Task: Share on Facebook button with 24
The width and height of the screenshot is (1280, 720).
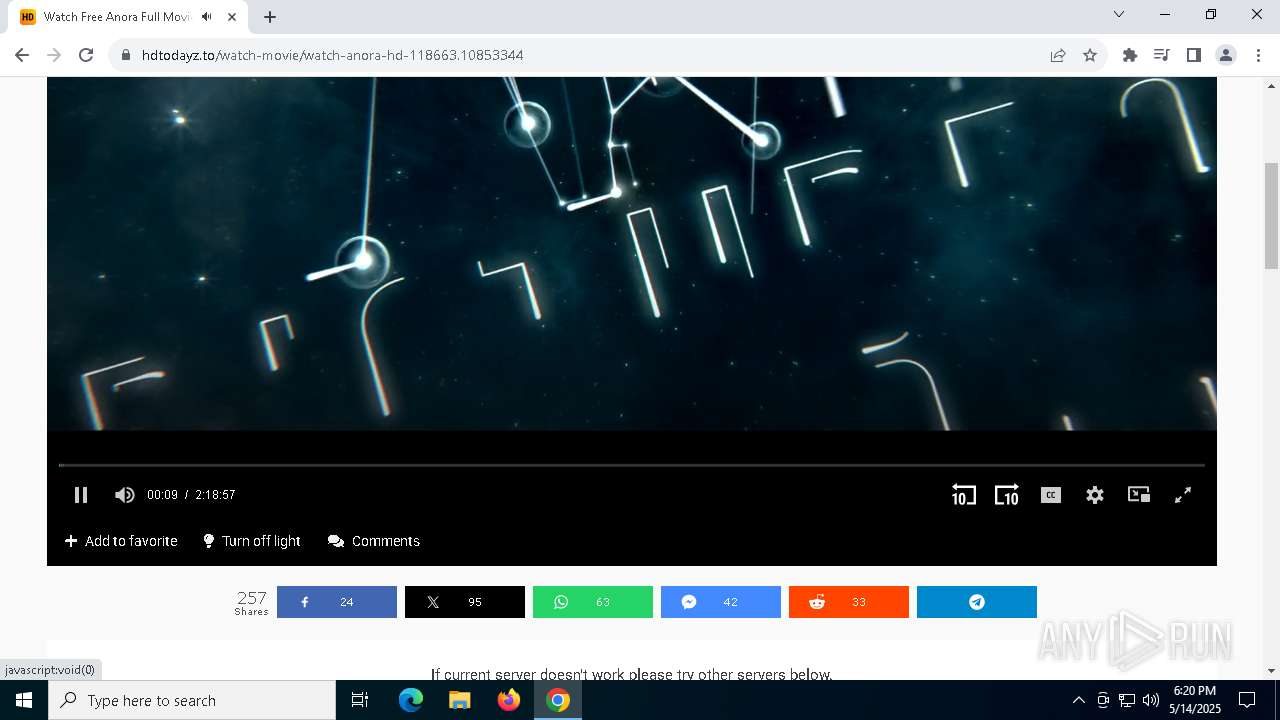Action: pos(337,602)
